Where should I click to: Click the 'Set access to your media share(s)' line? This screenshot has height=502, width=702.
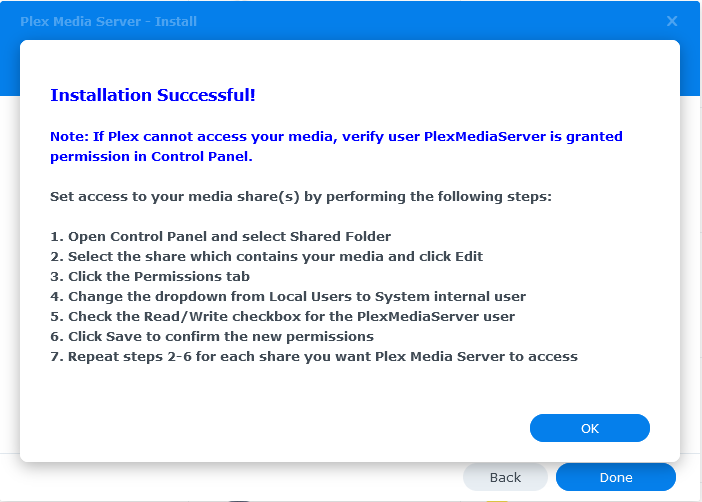pyautogui.click(x=300, y=197)
